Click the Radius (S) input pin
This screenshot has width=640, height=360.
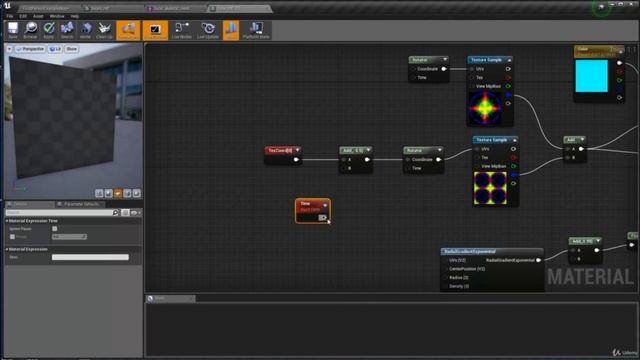445,278
